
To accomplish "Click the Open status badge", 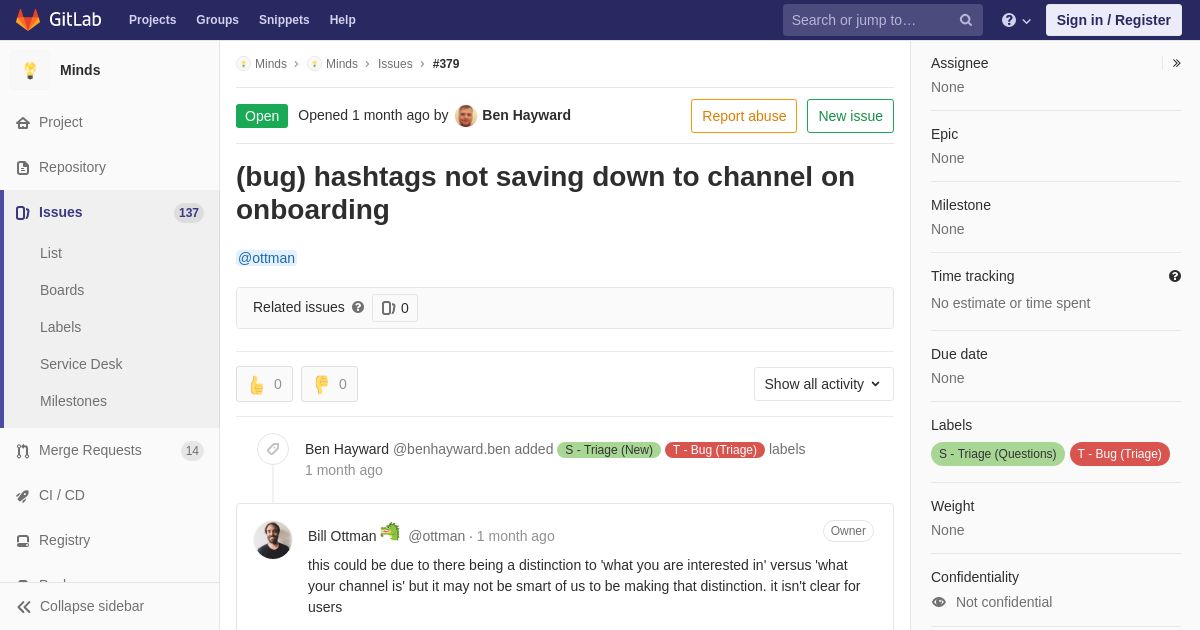I will (262, 116).
